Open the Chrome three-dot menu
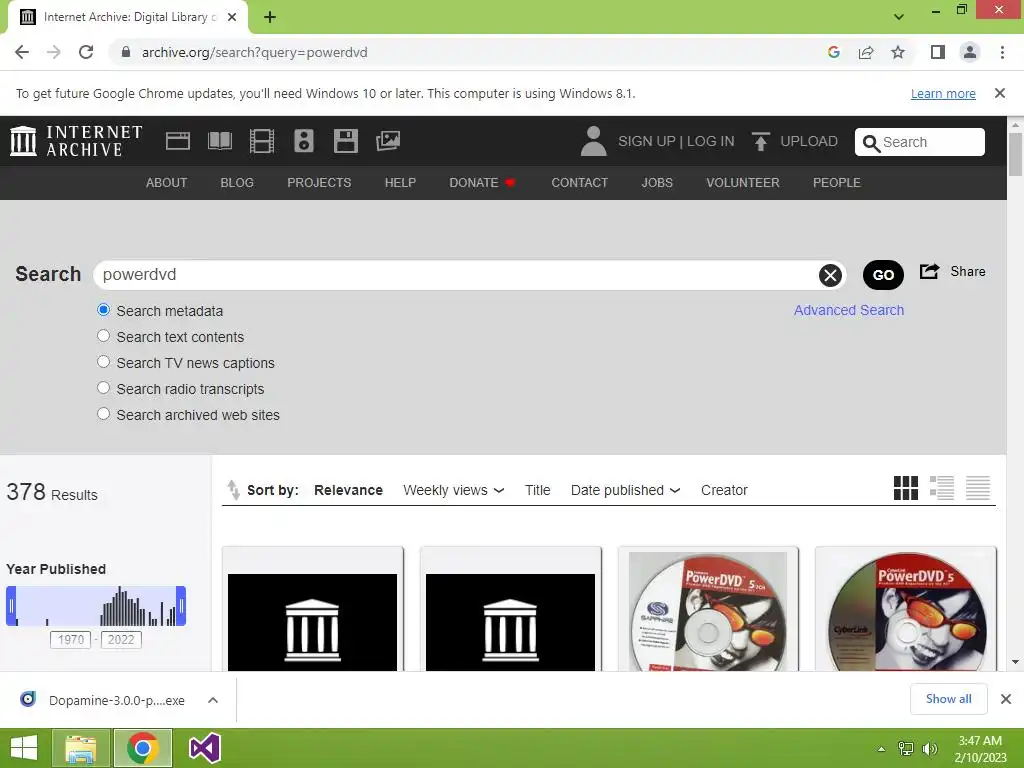Image resolution: width=1024 pixels, height=768 pixels. click(1002, 52)
